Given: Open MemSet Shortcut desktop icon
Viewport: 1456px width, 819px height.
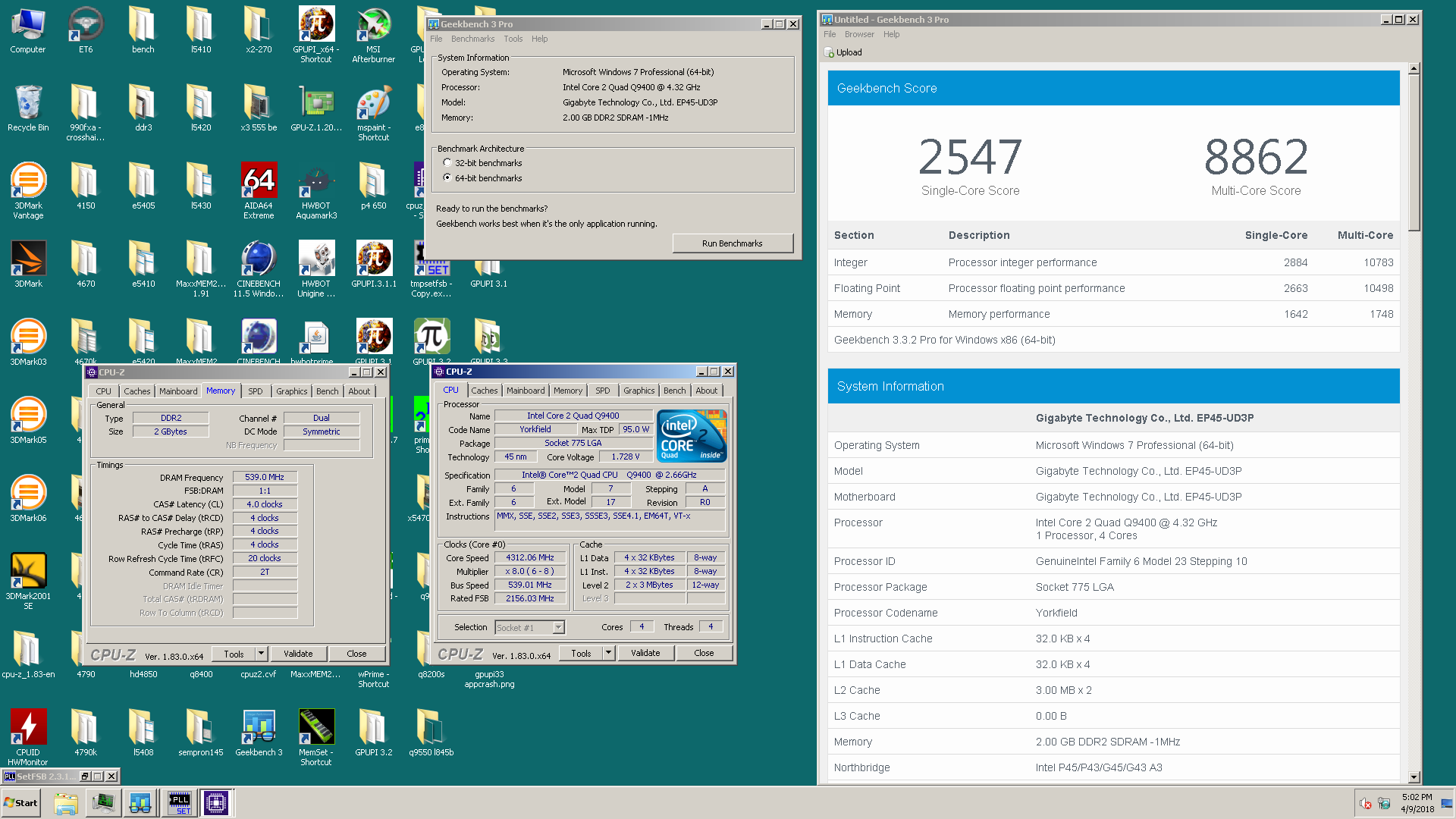Looking at the screenshot, I should click(316, 738).
